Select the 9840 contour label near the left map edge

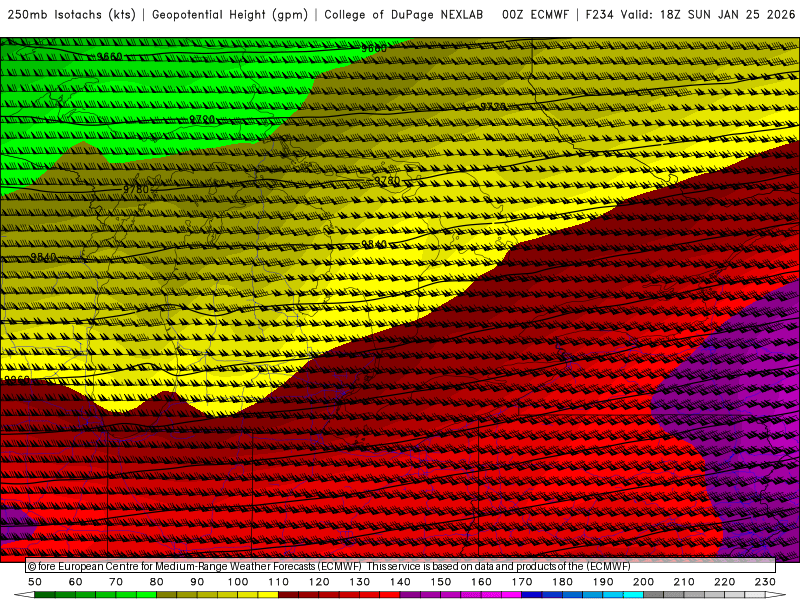point(43,257)
